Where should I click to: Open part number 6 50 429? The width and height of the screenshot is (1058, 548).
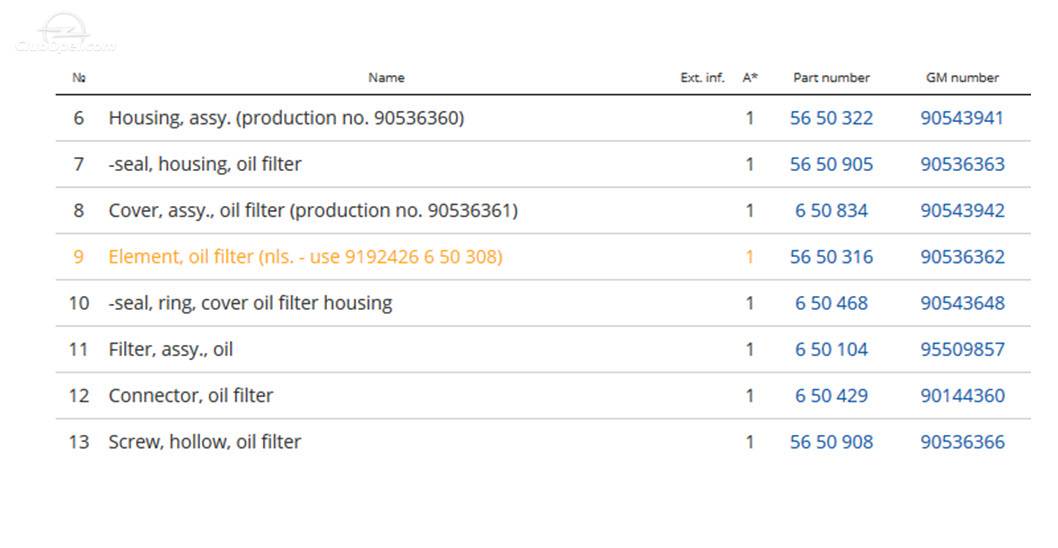(x=831, y=395)
